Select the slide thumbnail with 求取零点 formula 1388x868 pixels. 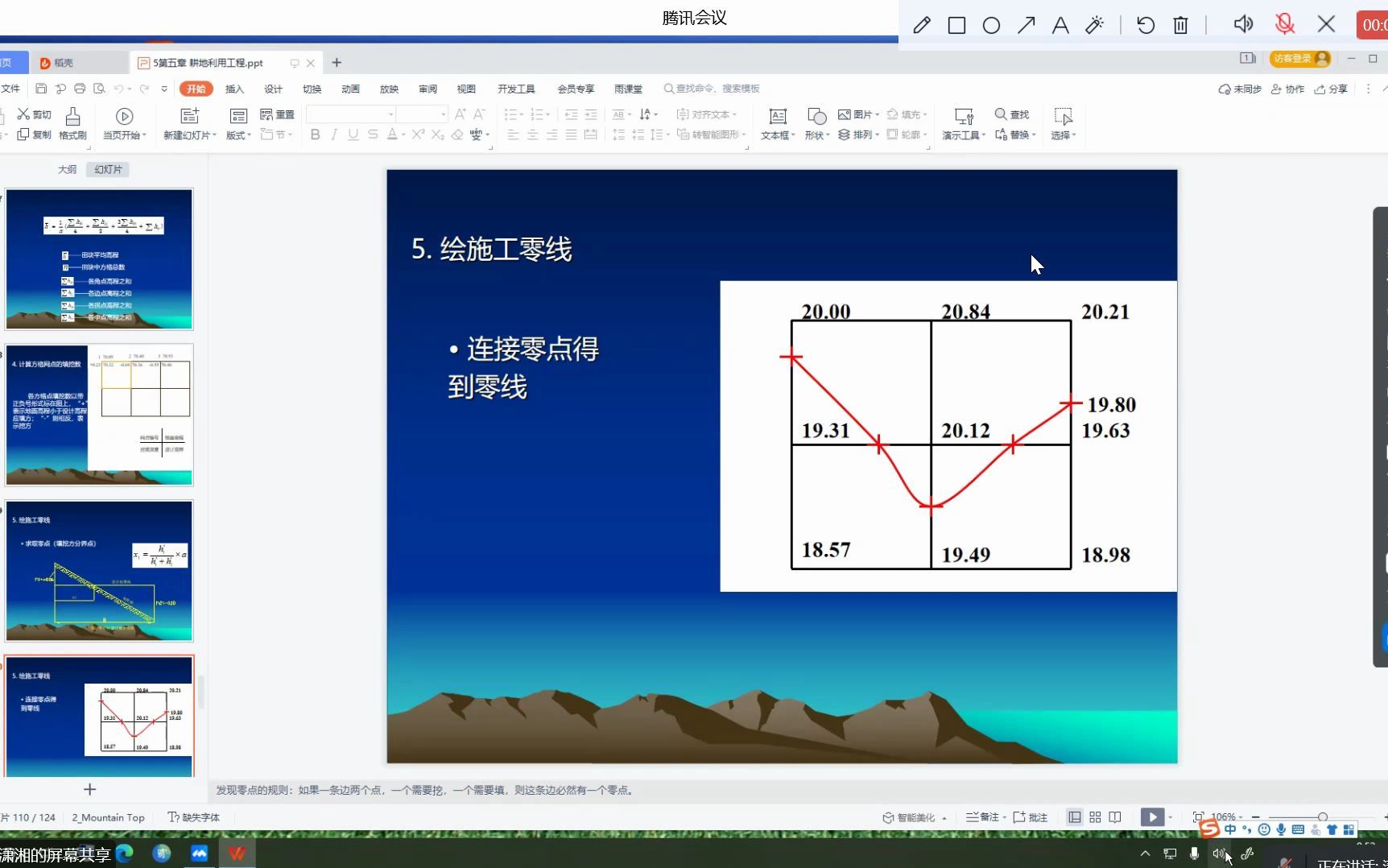pyautogui.click(x=99, y=570)
